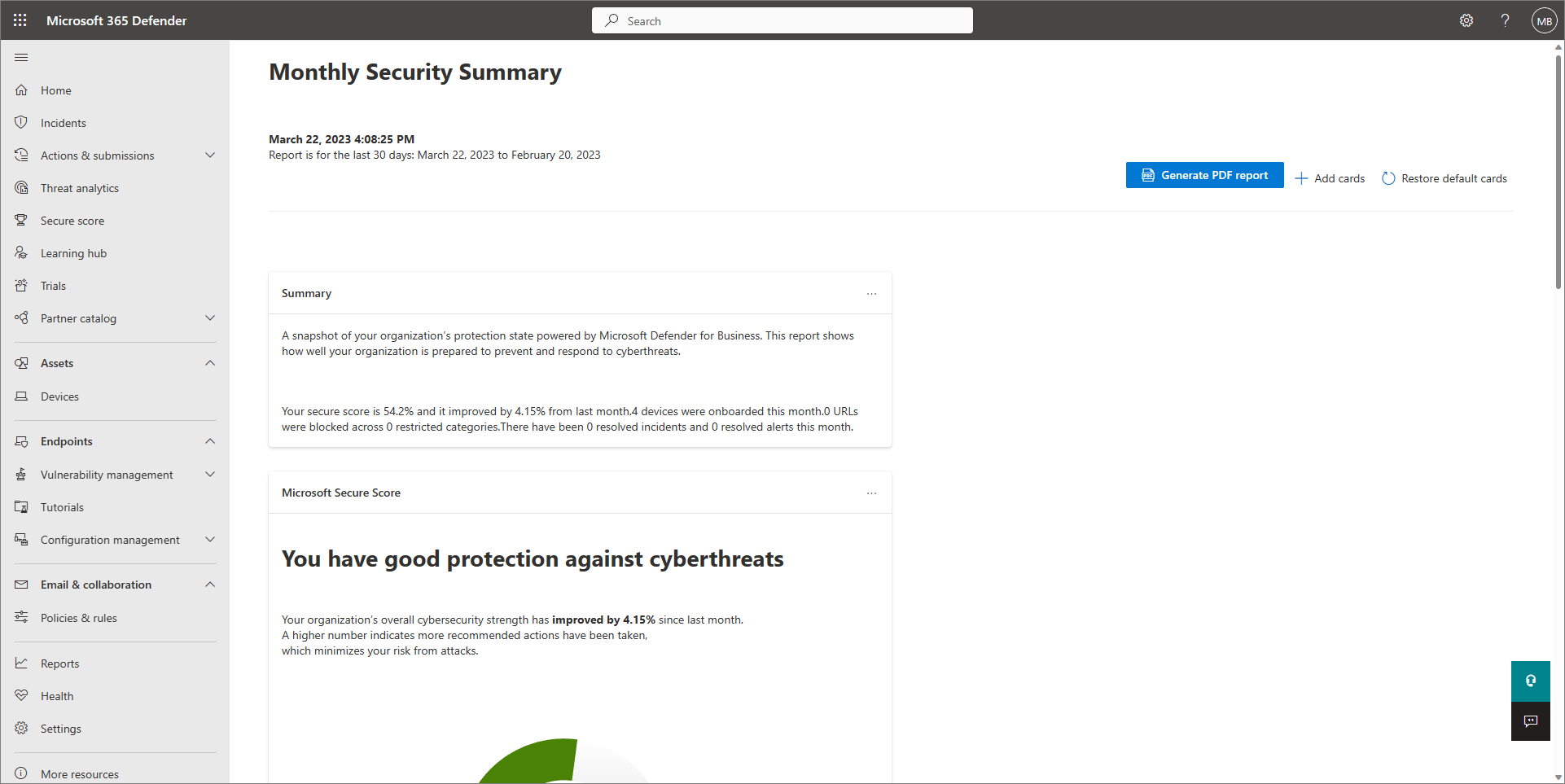Click the help question mark icon
Screen dimensions: 1565x784
tap(1506, 20)
